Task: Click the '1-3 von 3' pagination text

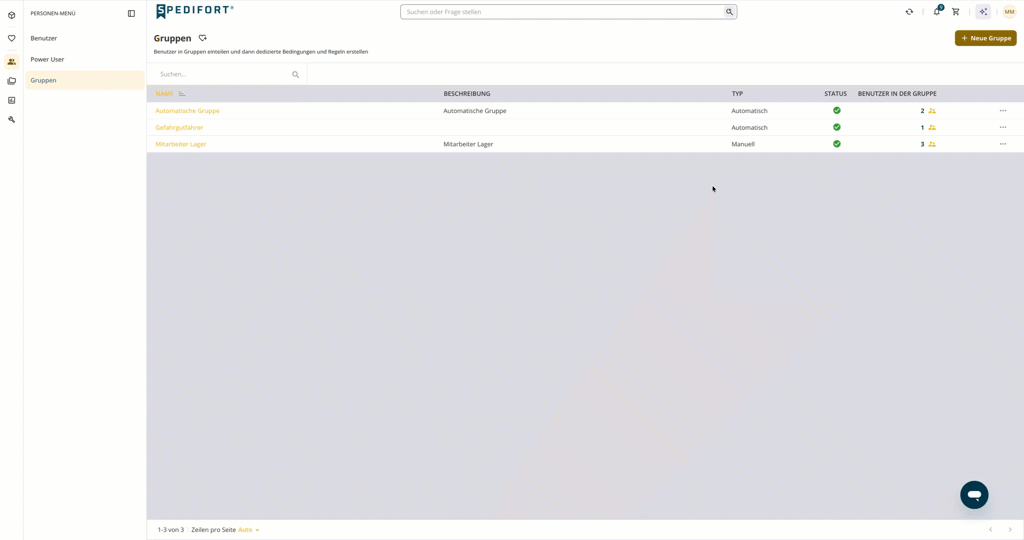Action: pyautogui.click(x=170, y=530)
